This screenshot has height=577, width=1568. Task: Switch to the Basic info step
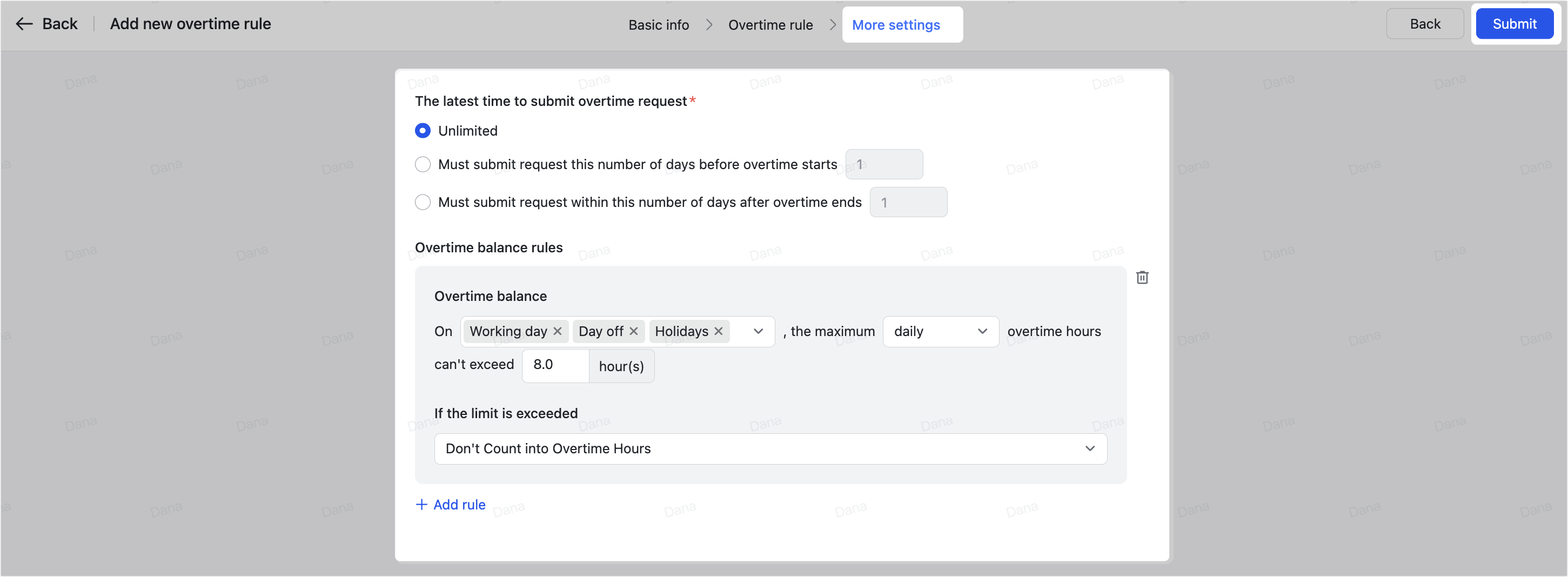[x=659, y=25]
